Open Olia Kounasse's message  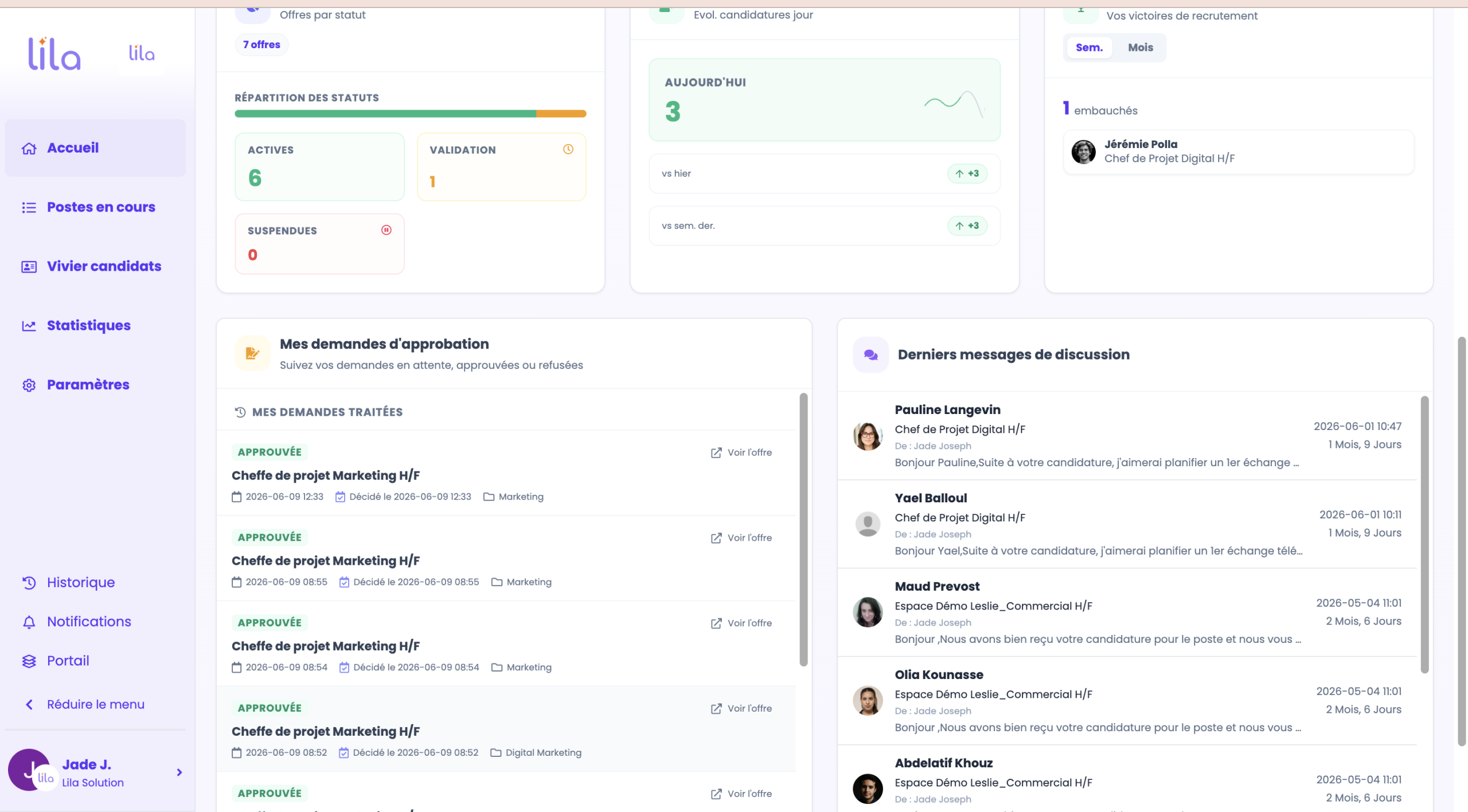tap(1127, 701)
